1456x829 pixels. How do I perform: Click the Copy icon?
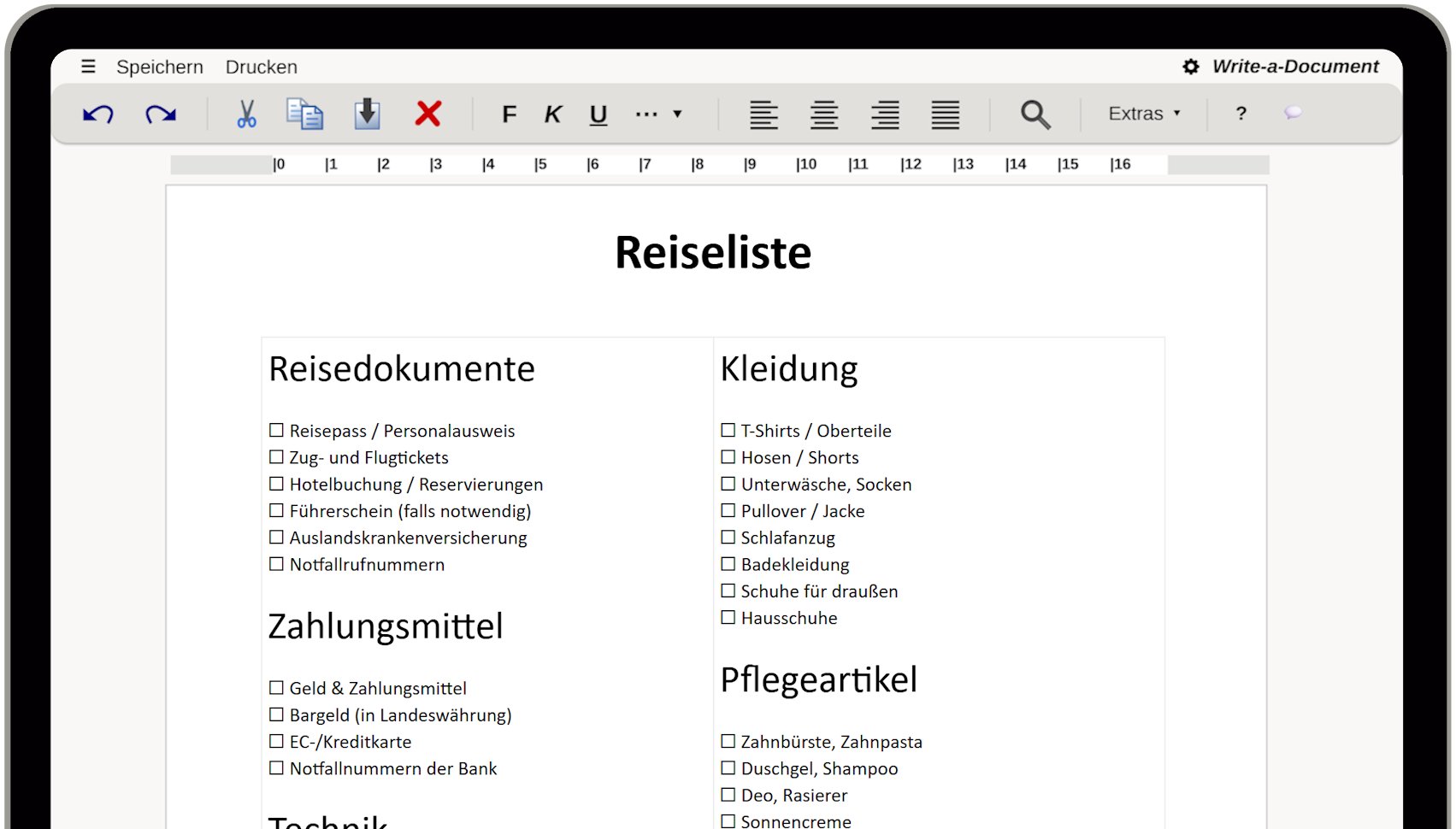(305, 113)
